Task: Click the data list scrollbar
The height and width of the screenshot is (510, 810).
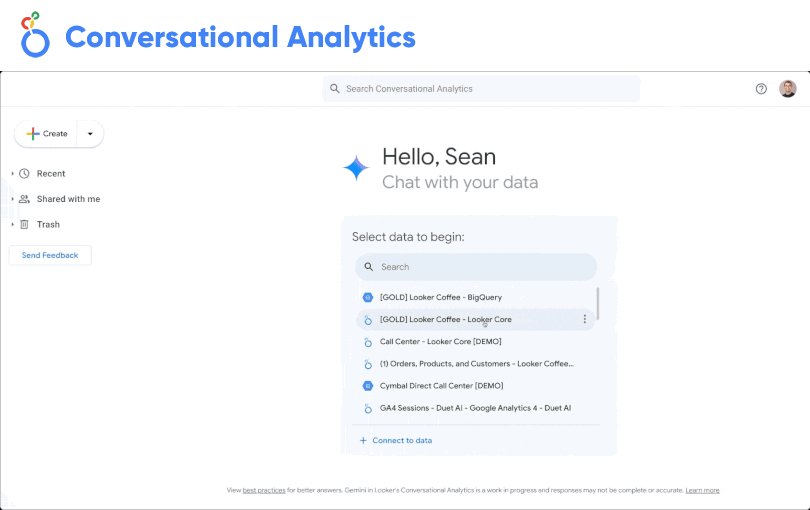Action: pos(598,303)
